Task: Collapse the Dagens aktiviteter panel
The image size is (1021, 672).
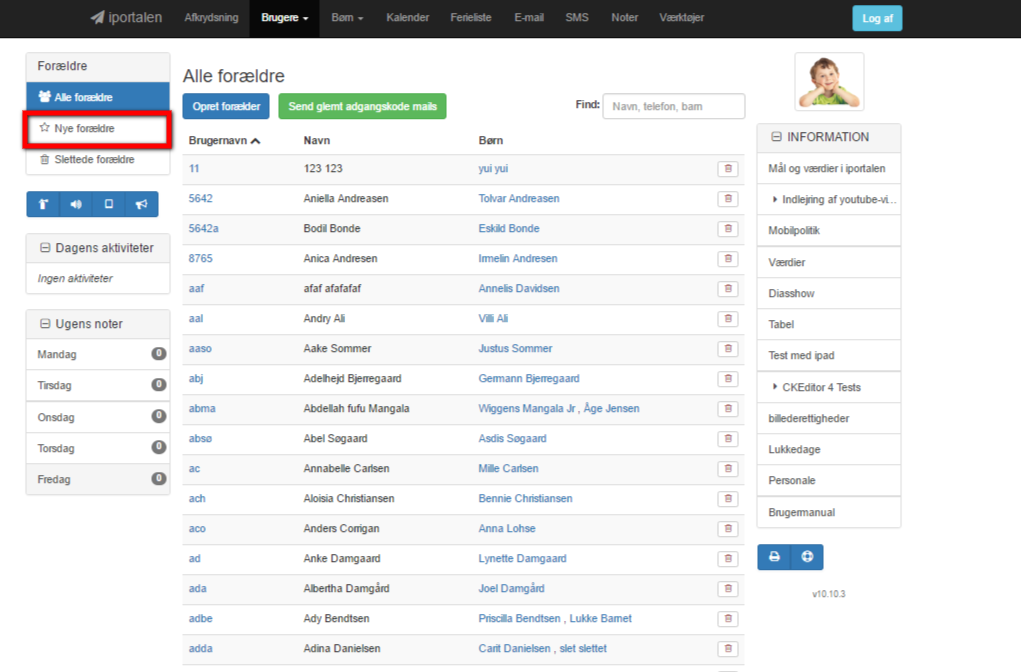Action: pos(45,248)
